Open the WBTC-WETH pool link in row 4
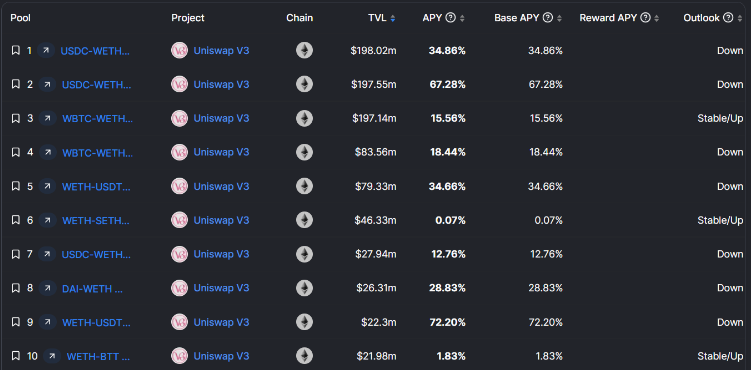 98,153
